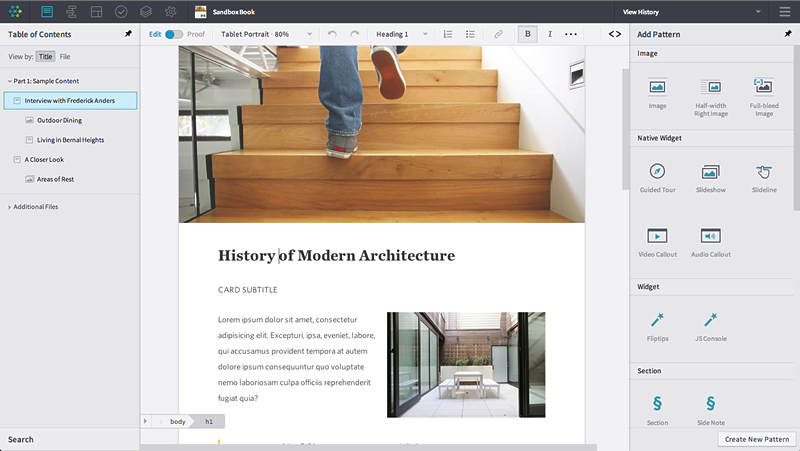Expand the breadcrumb bar arrow
Viewport: 800px width, 451px height.
coord(145,421)
